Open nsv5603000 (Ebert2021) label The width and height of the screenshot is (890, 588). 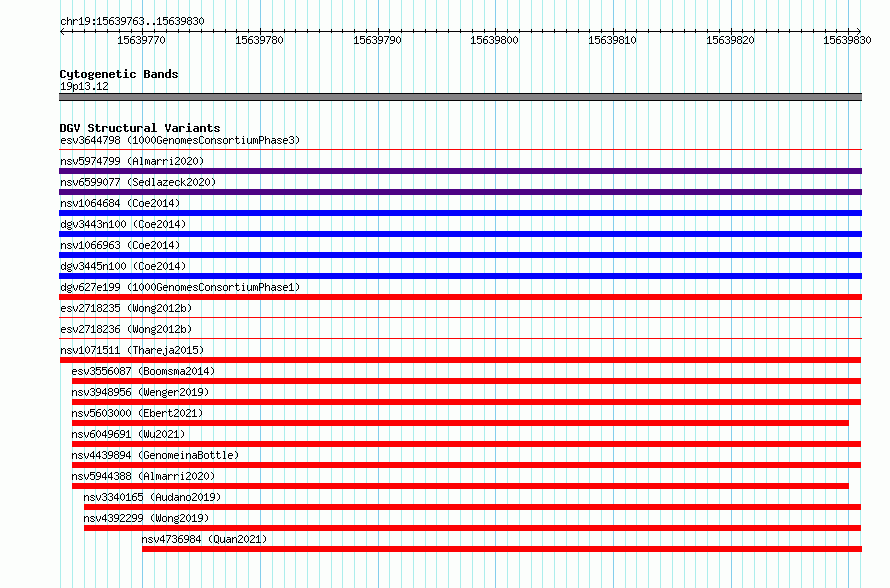pyautogui.click(x=137, y=413)
